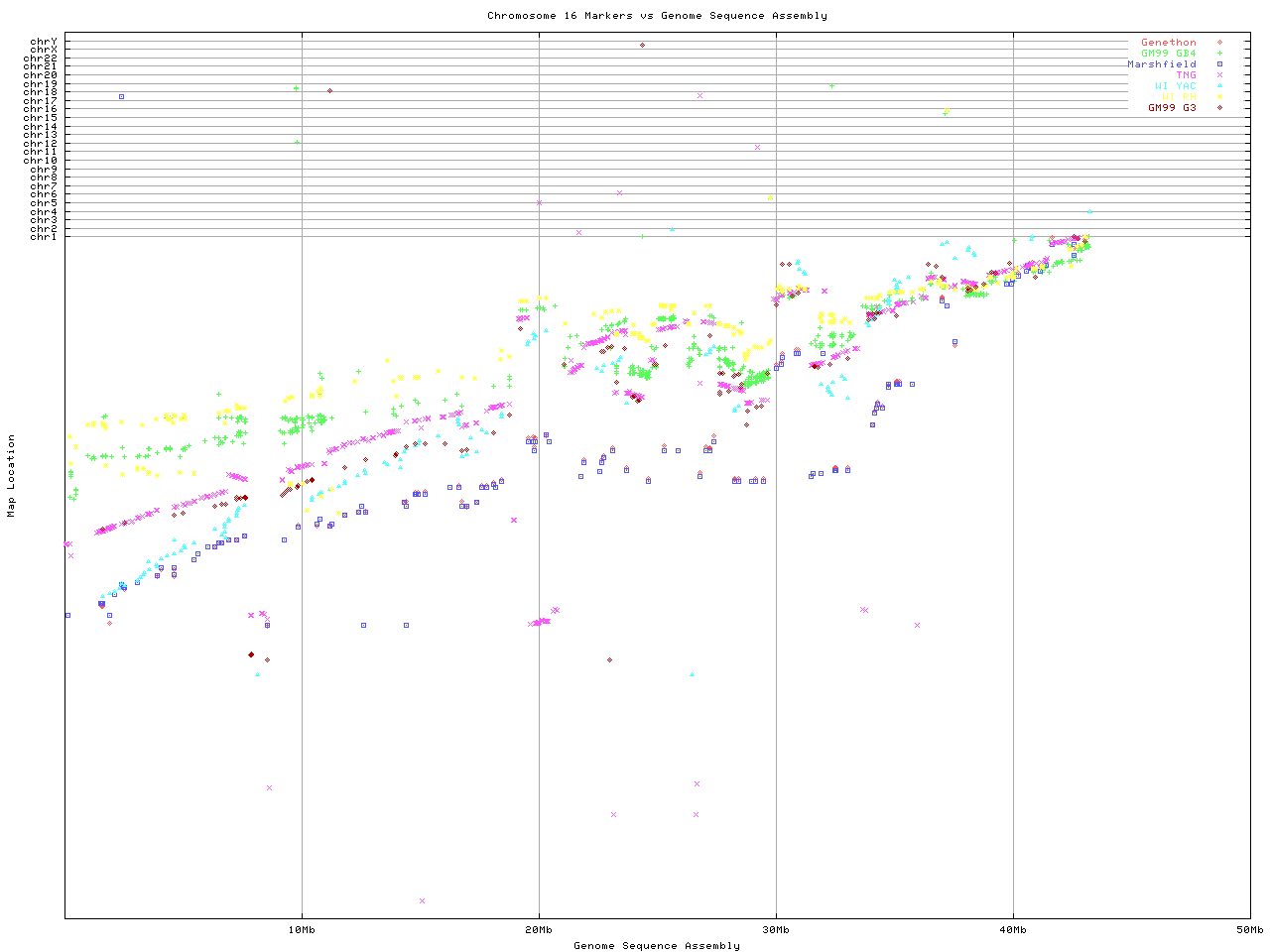Click the 50Mb x-axis tick label
Screen dimensions: 1270x952
[x=1249, y=929]
